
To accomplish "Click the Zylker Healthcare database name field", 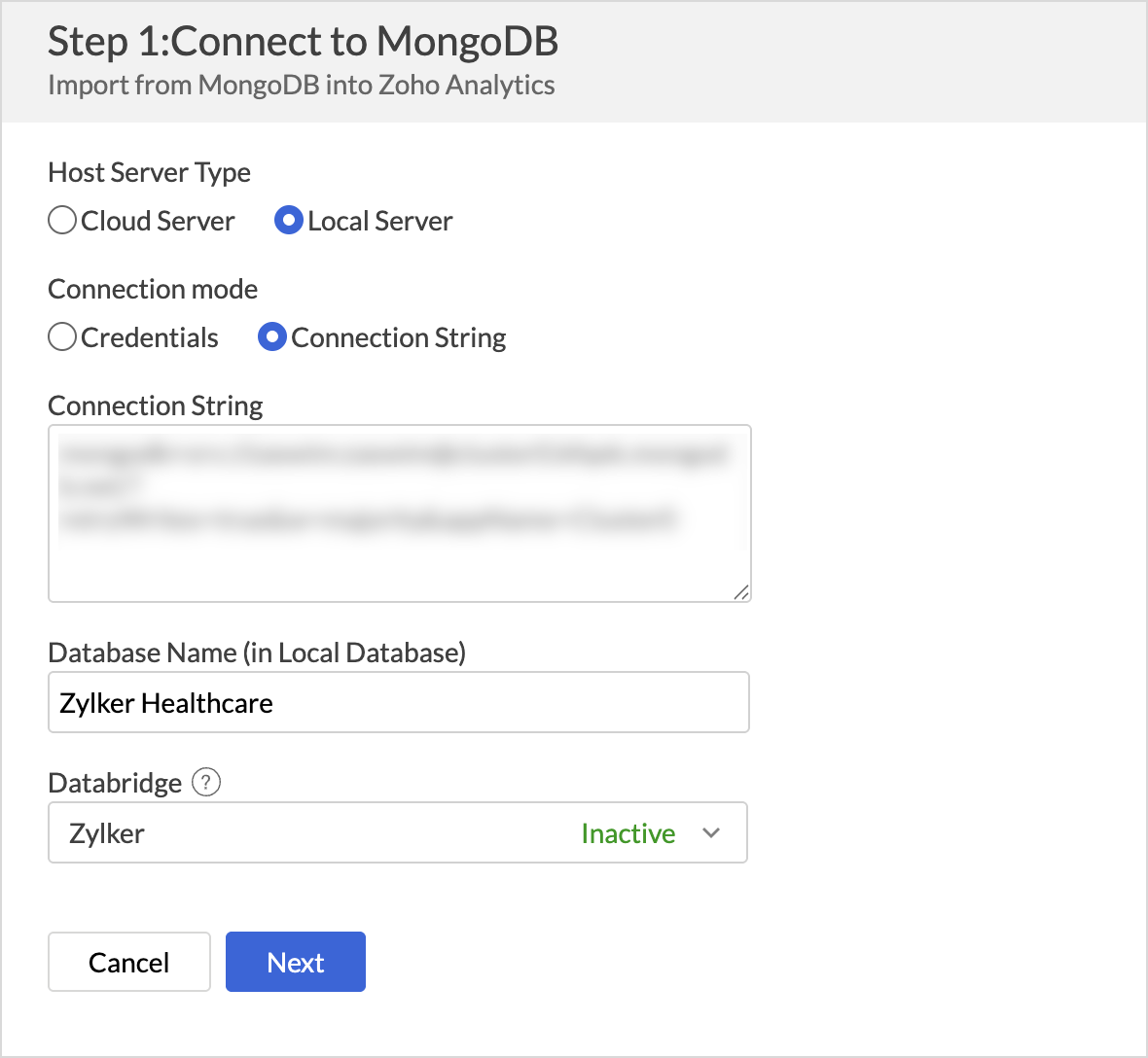I will click(x=398, y=702).
